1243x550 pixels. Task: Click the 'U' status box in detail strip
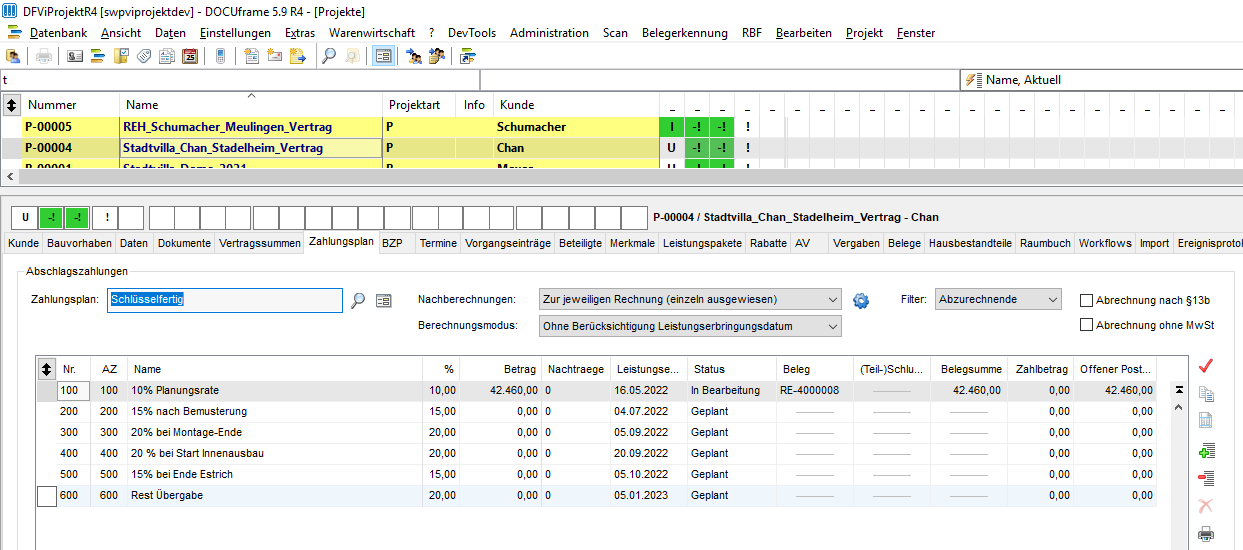[x=25, y=218]
